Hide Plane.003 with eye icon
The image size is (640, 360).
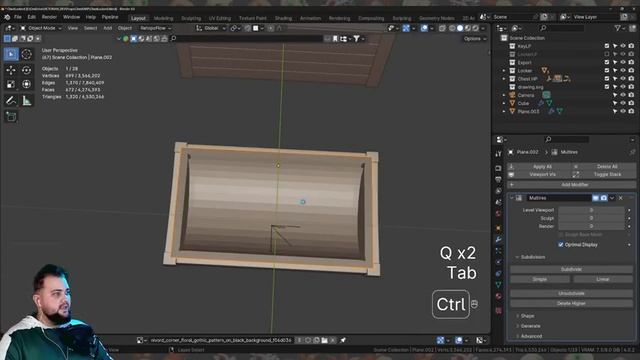coord(623,111)
